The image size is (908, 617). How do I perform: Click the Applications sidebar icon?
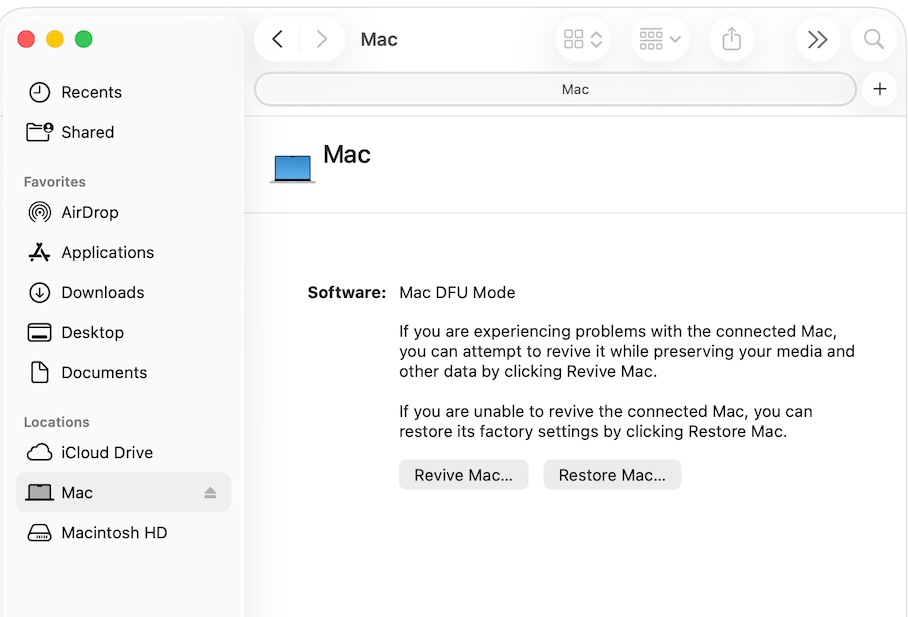[40, 252]
